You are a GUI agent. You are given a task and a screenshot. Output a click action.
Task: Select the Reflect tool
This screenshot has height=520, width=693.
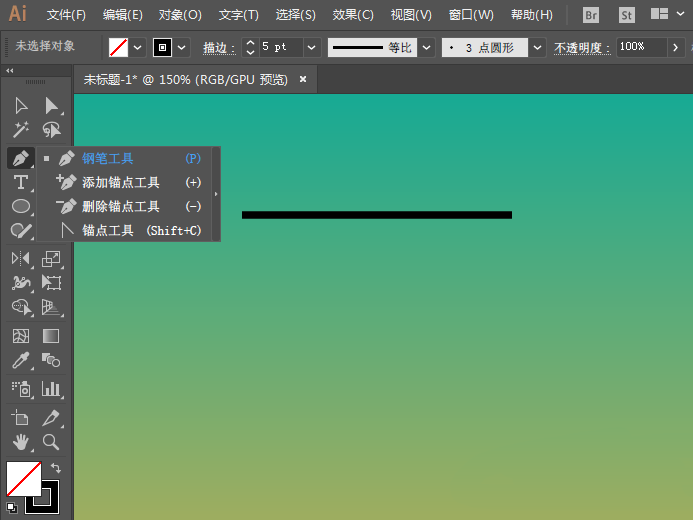coord(21,258)
